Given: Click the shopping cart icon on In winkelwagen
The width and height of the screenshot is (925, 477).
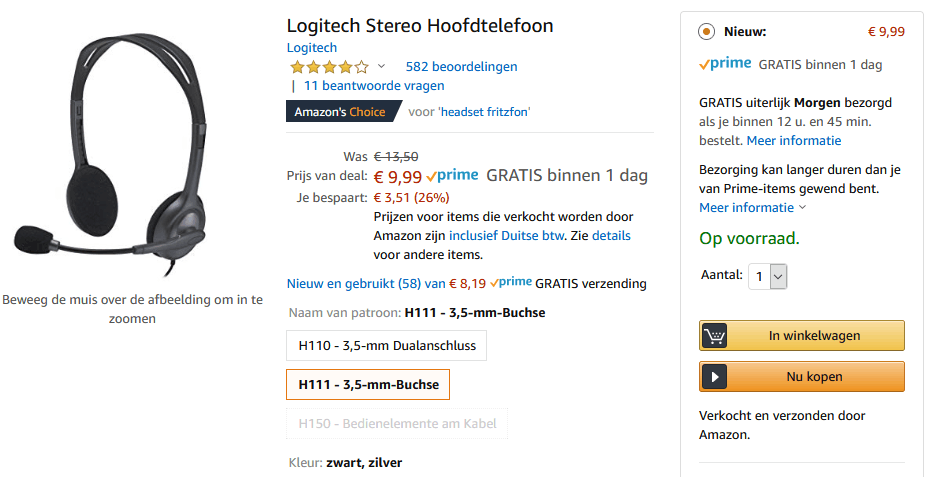Looking at the screenshot, I should coord(714,336).
